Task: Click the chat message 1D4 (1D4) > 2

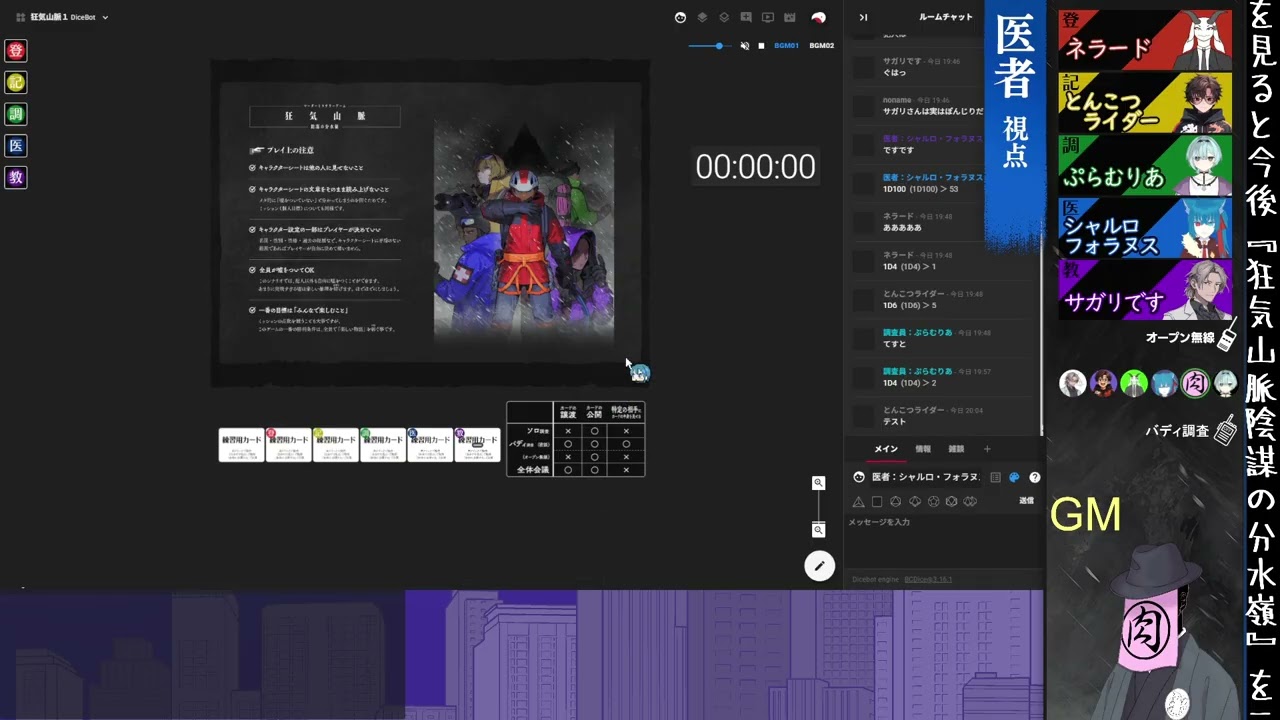Action: pyautogui.click(x=909, y=383)
